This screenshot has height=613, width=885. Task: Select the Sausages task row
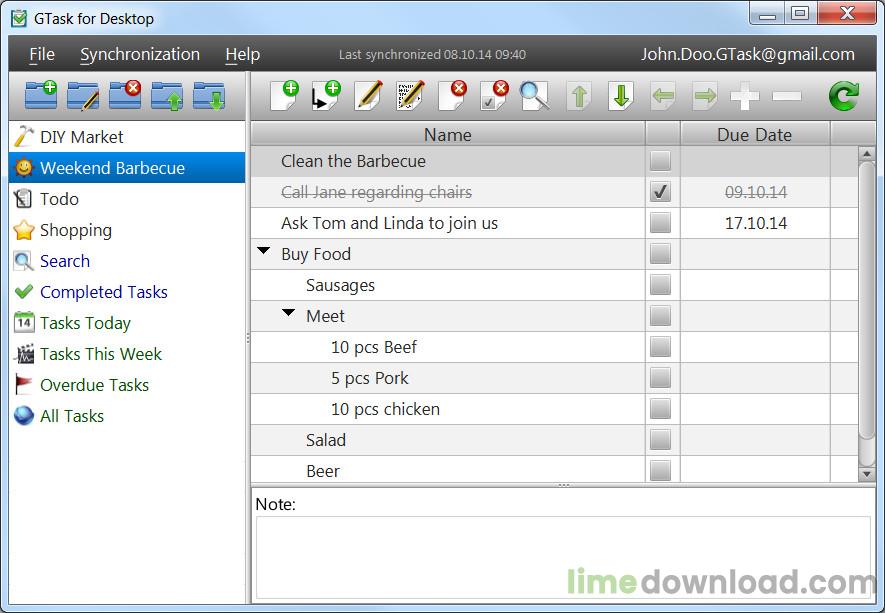tap(554, 285)
